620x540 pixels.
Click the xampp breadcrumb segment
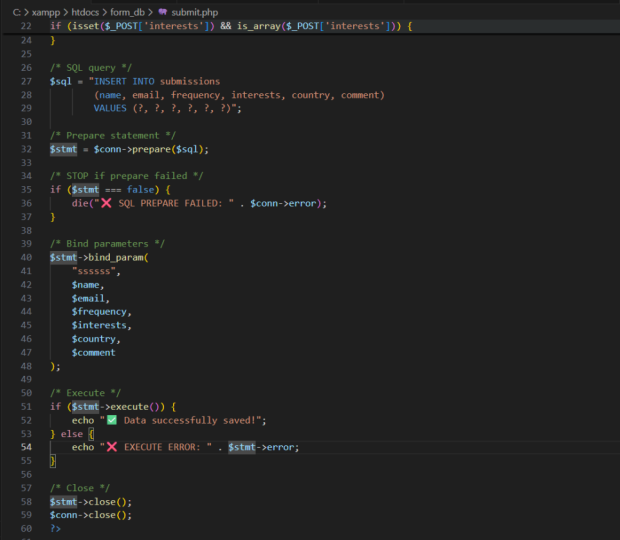click(x=46, y=13)
